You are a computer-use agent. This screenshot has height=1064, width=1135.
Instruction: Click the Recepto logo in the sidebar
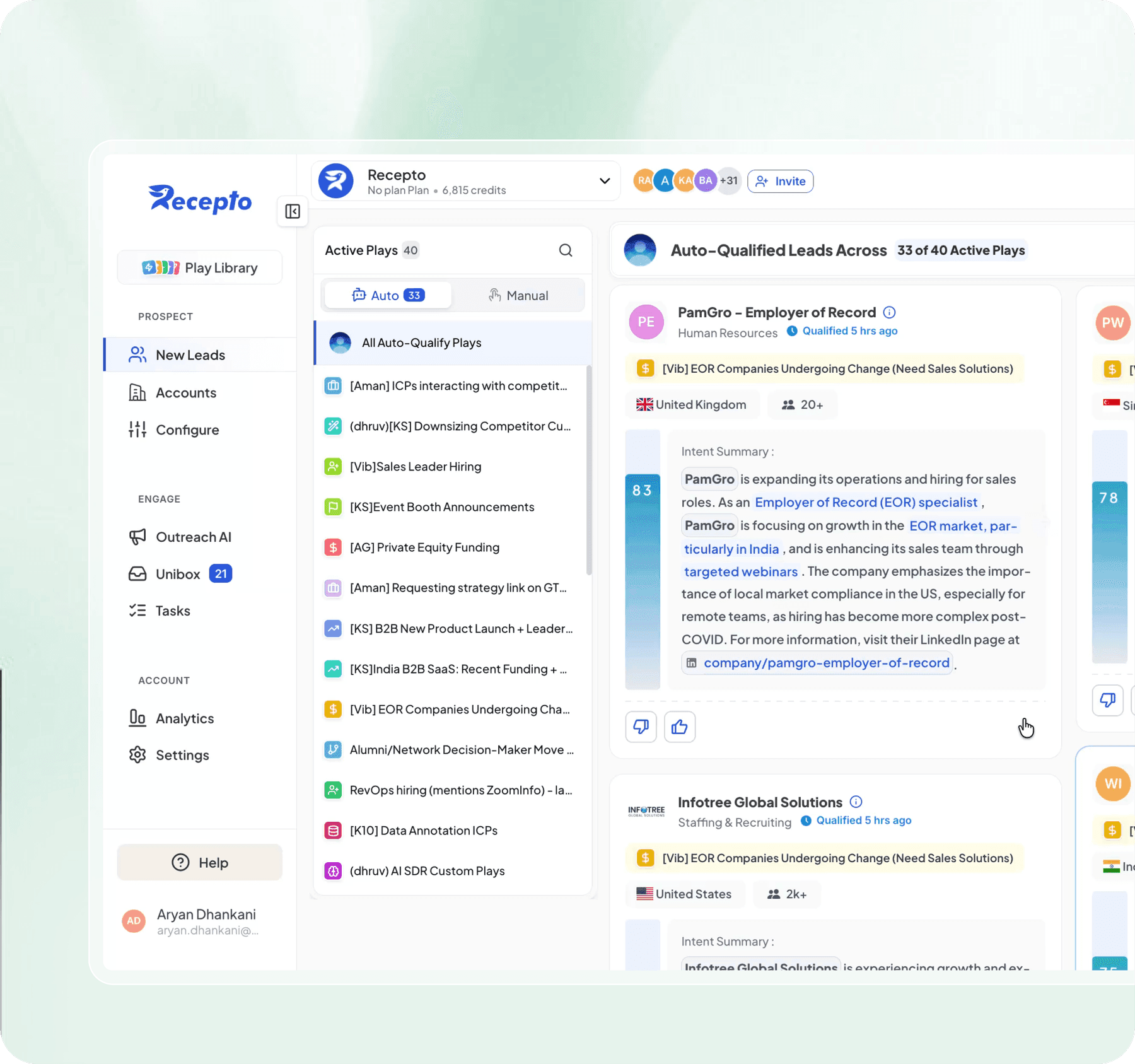[x=200, y=199]
